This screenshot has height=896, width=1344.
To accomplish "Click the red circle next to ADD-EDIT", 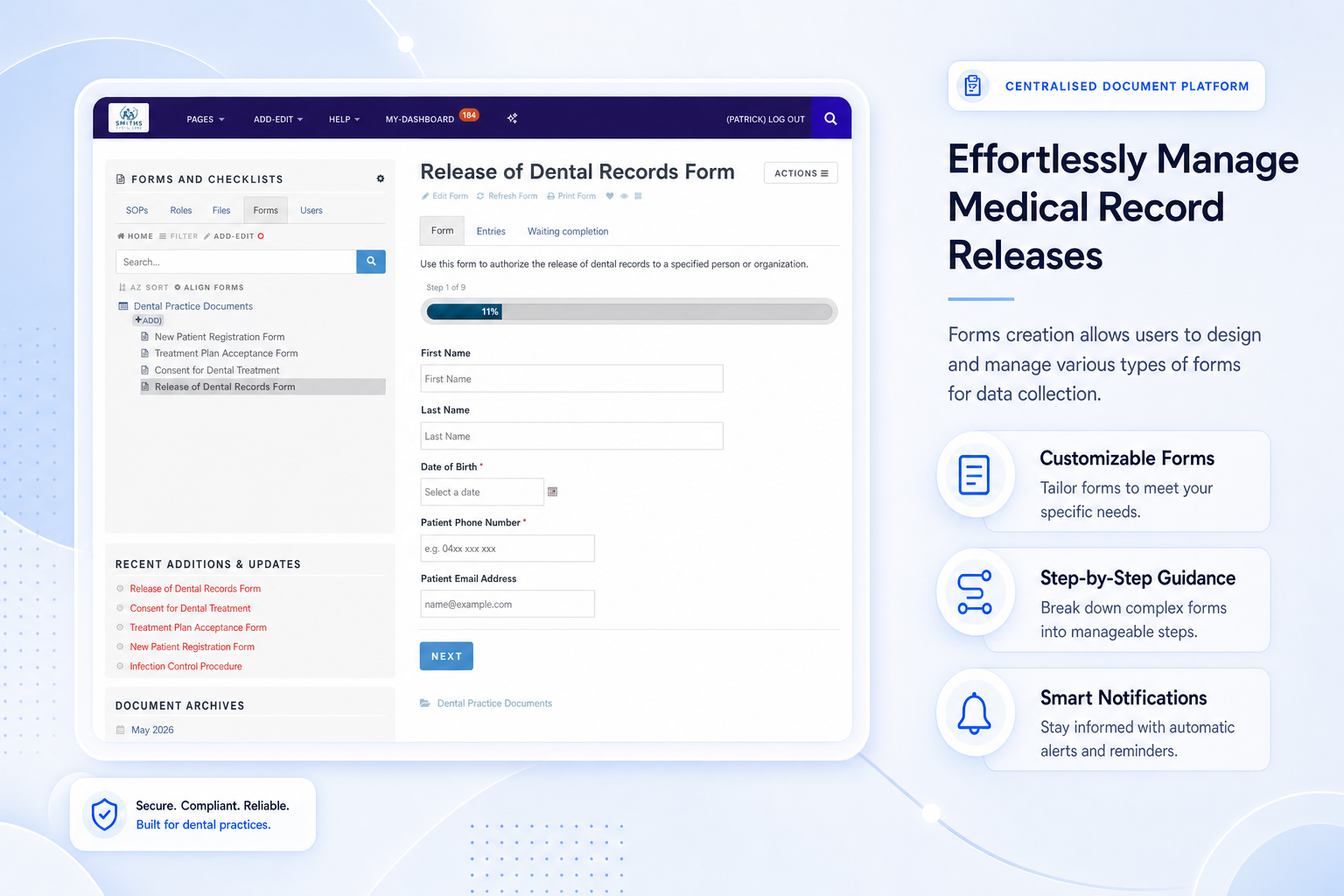I will (x=261, y=236).
